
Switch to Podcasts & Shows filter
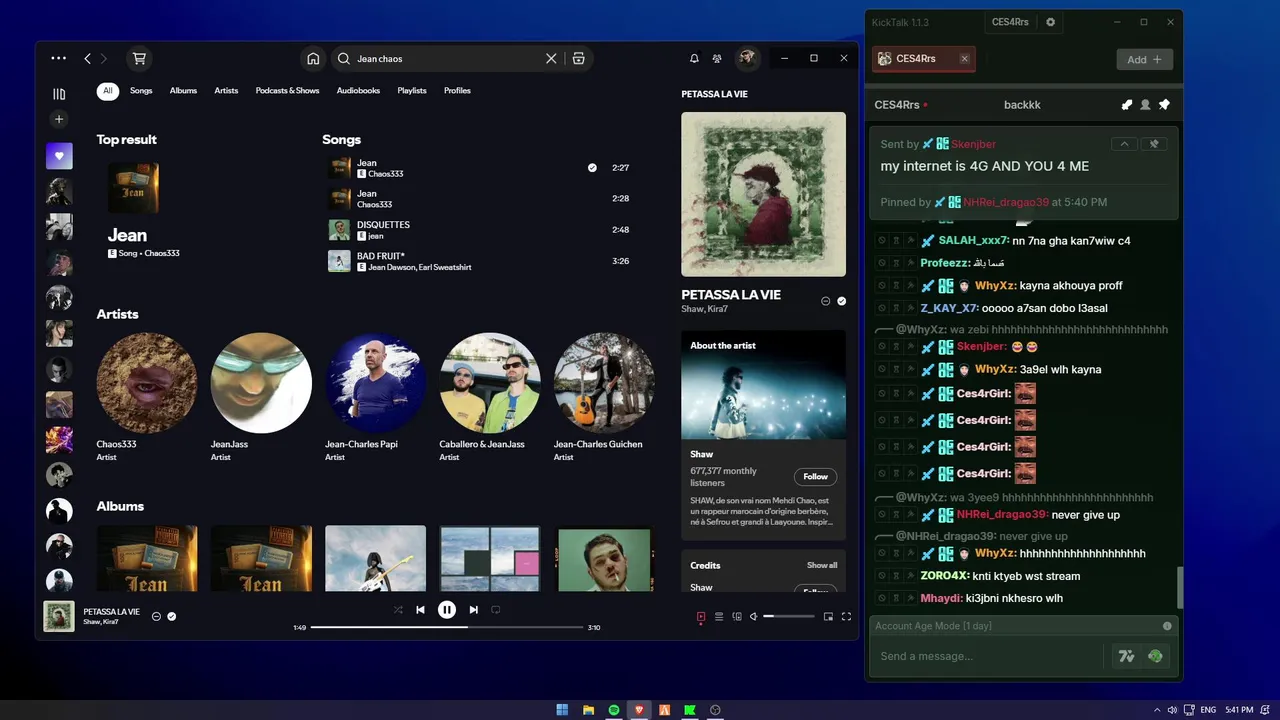[x=287, y=91]
